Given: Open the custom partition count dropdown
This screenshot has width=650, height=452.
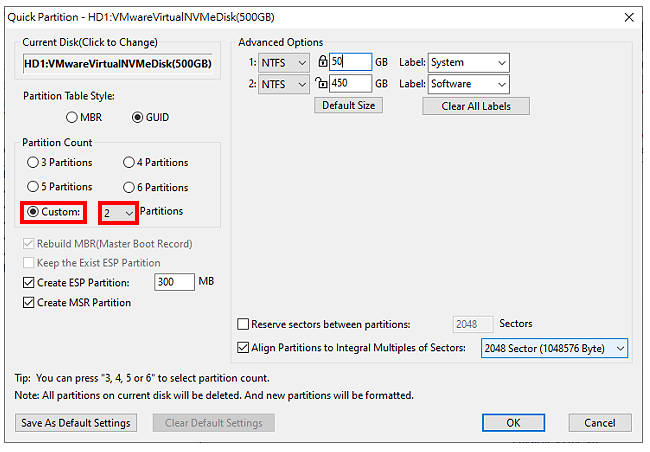Looking at the screenshot, I should [118, 213].
